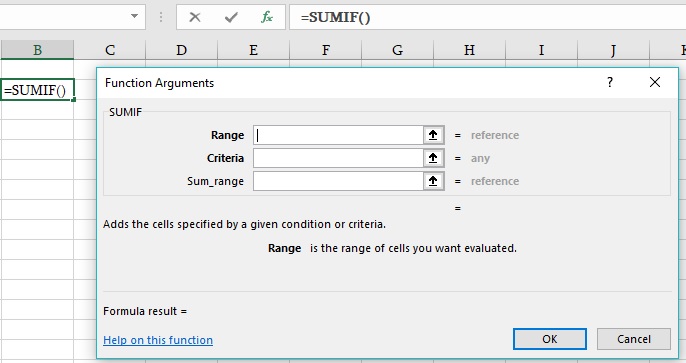Select column G header
Viewport: 686px width, 363px height.
(x=397, y=50)
